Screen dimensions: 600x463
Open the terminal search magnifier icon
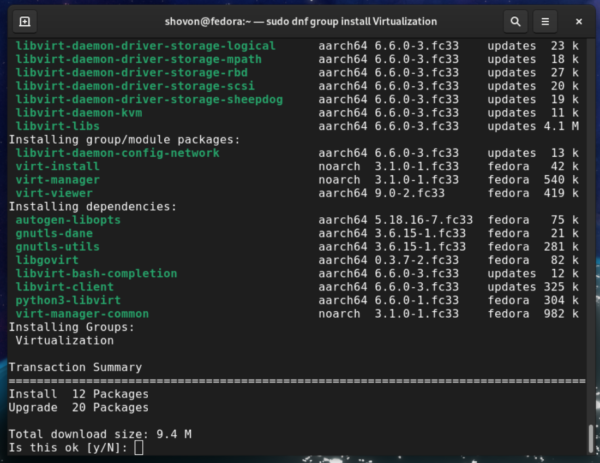pyautogui.click(x=514, y=20)
